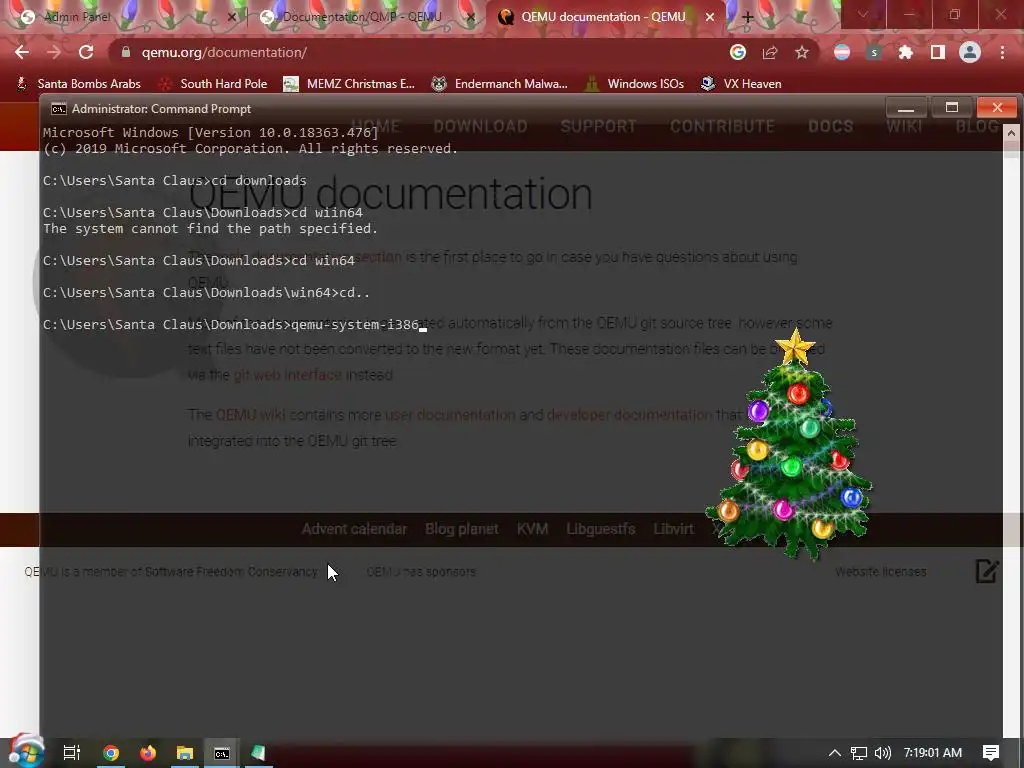Image resolution: width=1024 pixels, height=768 pixels.
Task: Open a new tab with plus button
Action: [748, 18]
